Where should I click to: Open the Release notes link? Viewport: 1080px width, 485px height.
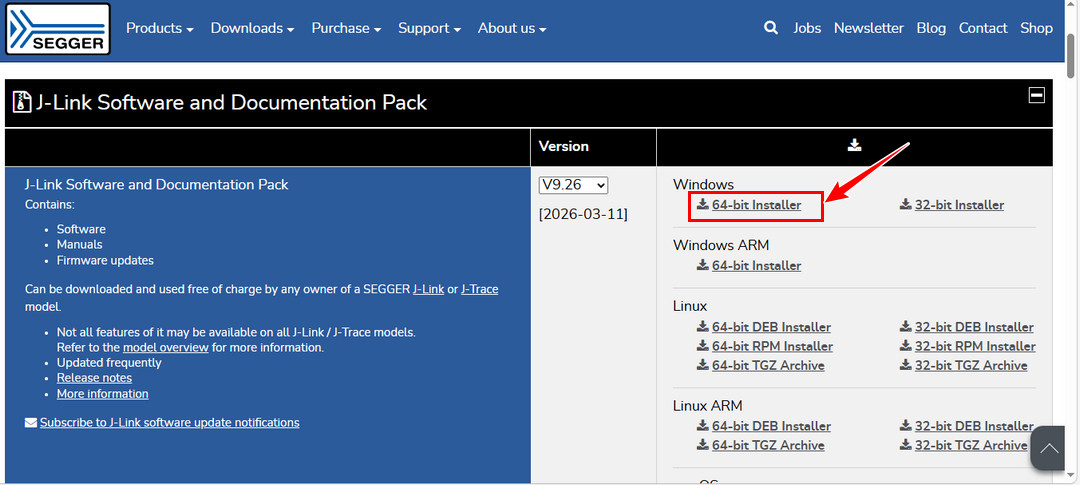[94, 378]
